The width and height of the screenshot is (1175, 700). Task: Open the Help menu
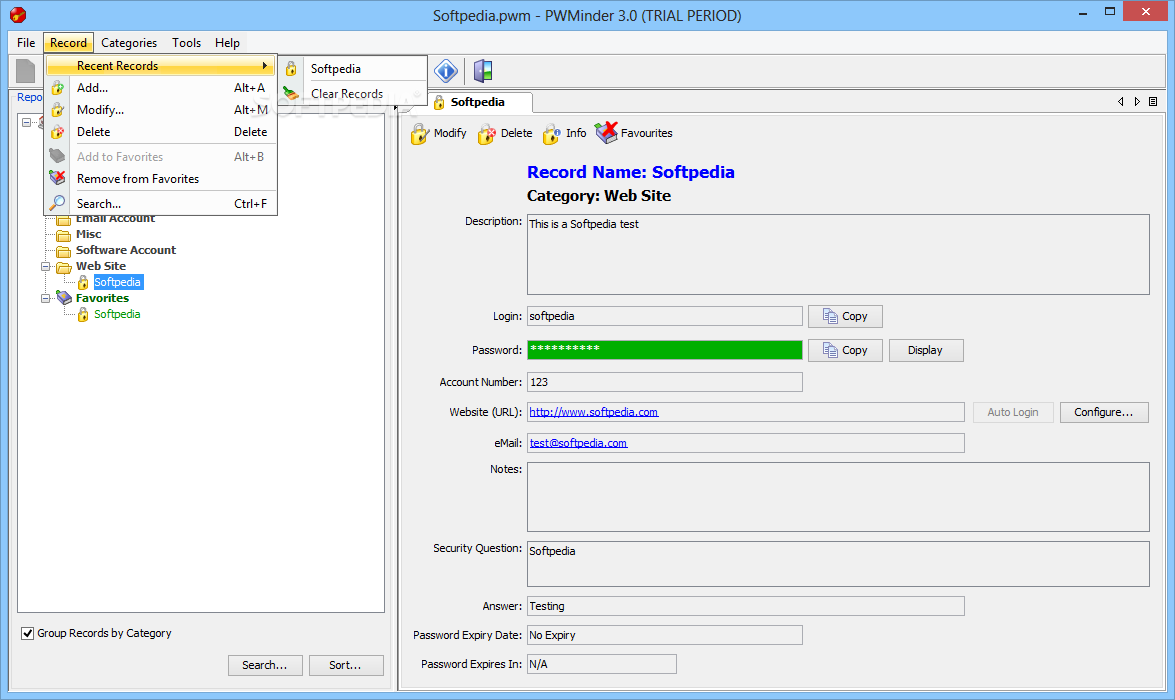[227, 43]
